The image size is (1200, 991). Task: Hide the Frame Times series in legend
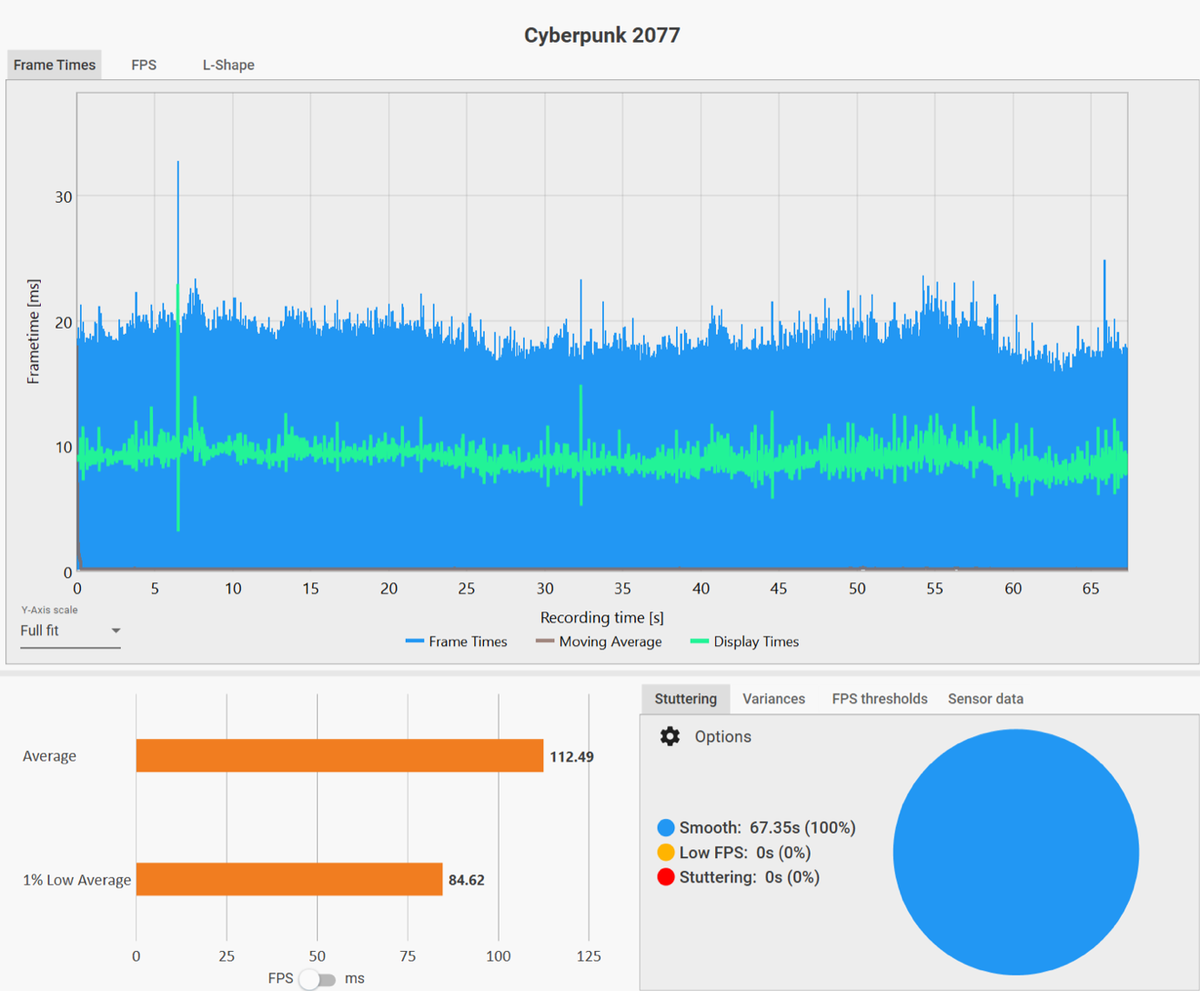456,642
